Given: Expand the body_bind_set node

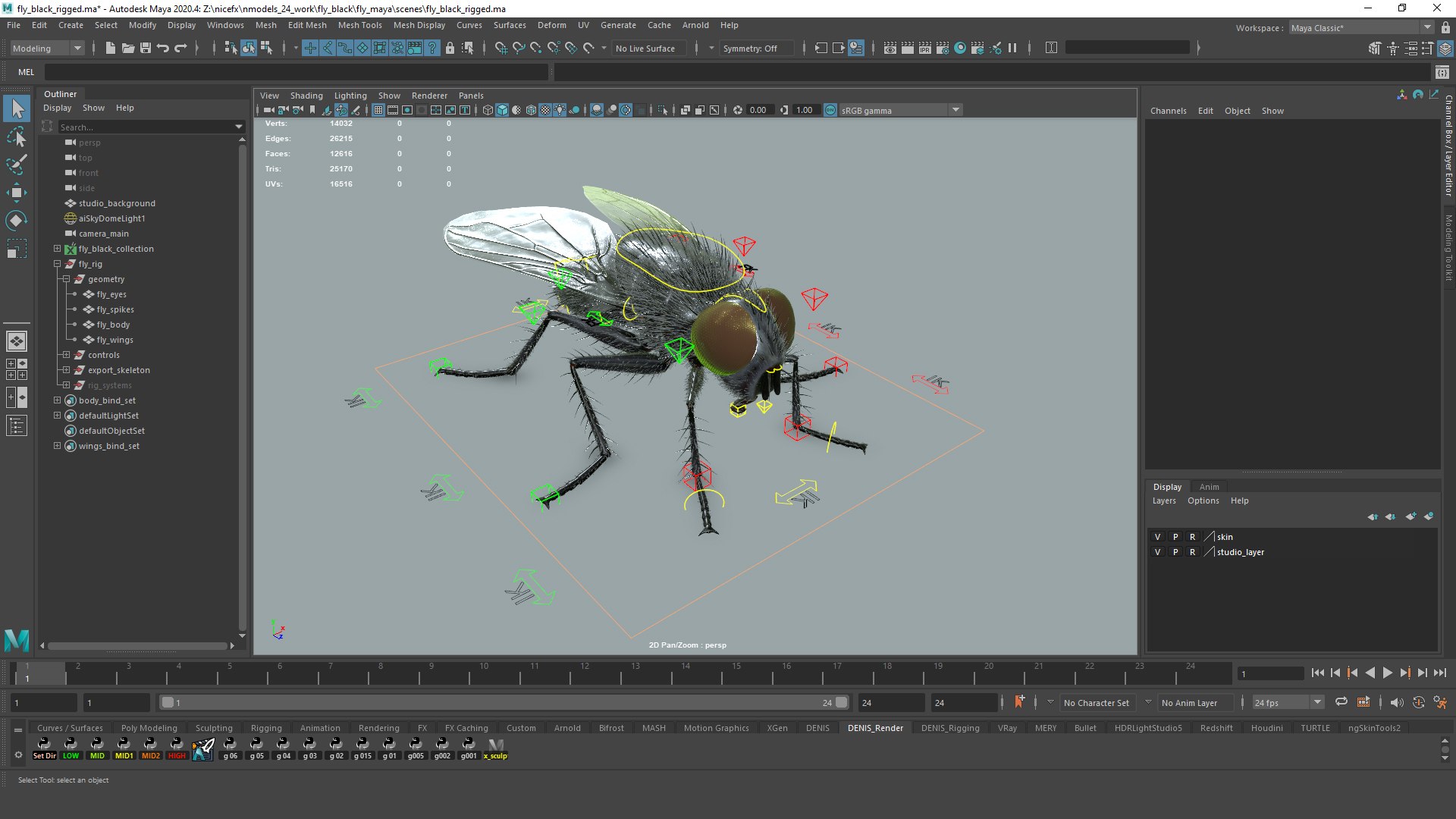Looking at the screenshot, I should click(57, 400).
